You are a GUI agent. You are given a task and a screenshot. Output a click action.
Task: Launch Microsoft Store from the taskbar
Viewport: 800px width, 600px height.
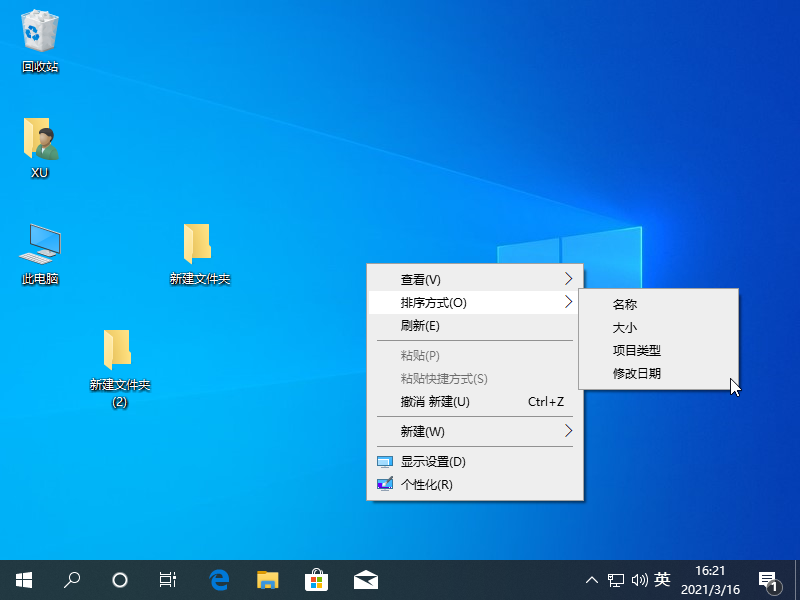tap(316, 579)
